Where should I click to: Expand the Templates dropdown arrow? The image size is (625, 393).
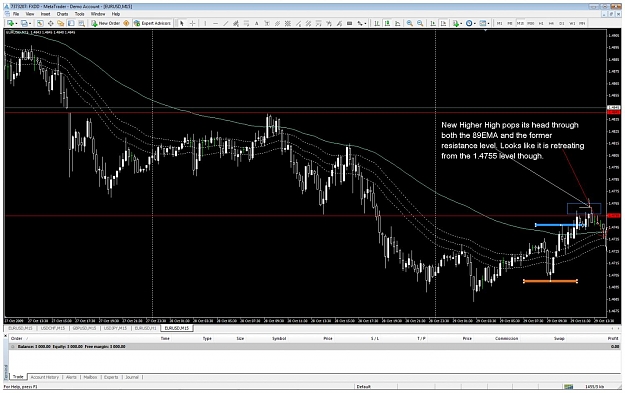488,23
